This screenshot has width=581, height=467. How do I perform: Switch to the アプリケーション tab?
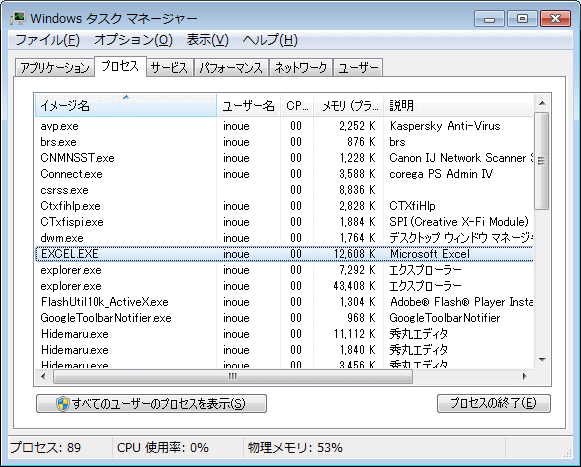55,68
